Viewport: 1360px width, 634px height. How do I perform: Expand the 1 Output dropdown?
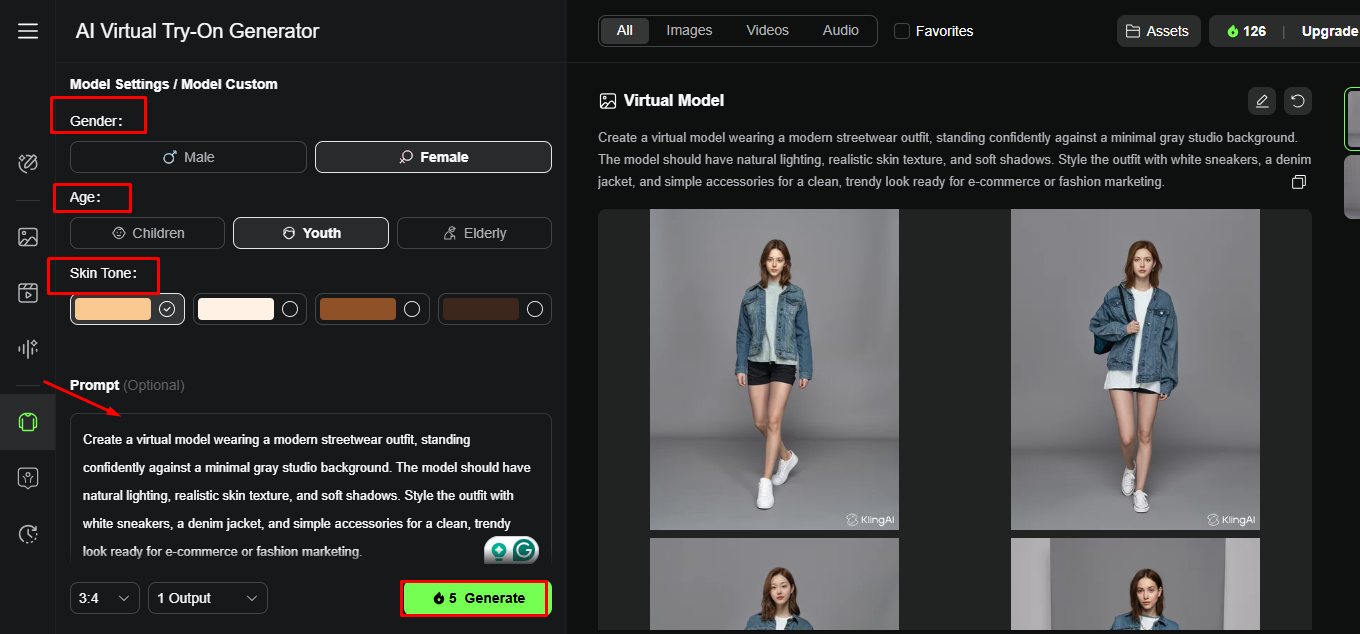[207, 597]
